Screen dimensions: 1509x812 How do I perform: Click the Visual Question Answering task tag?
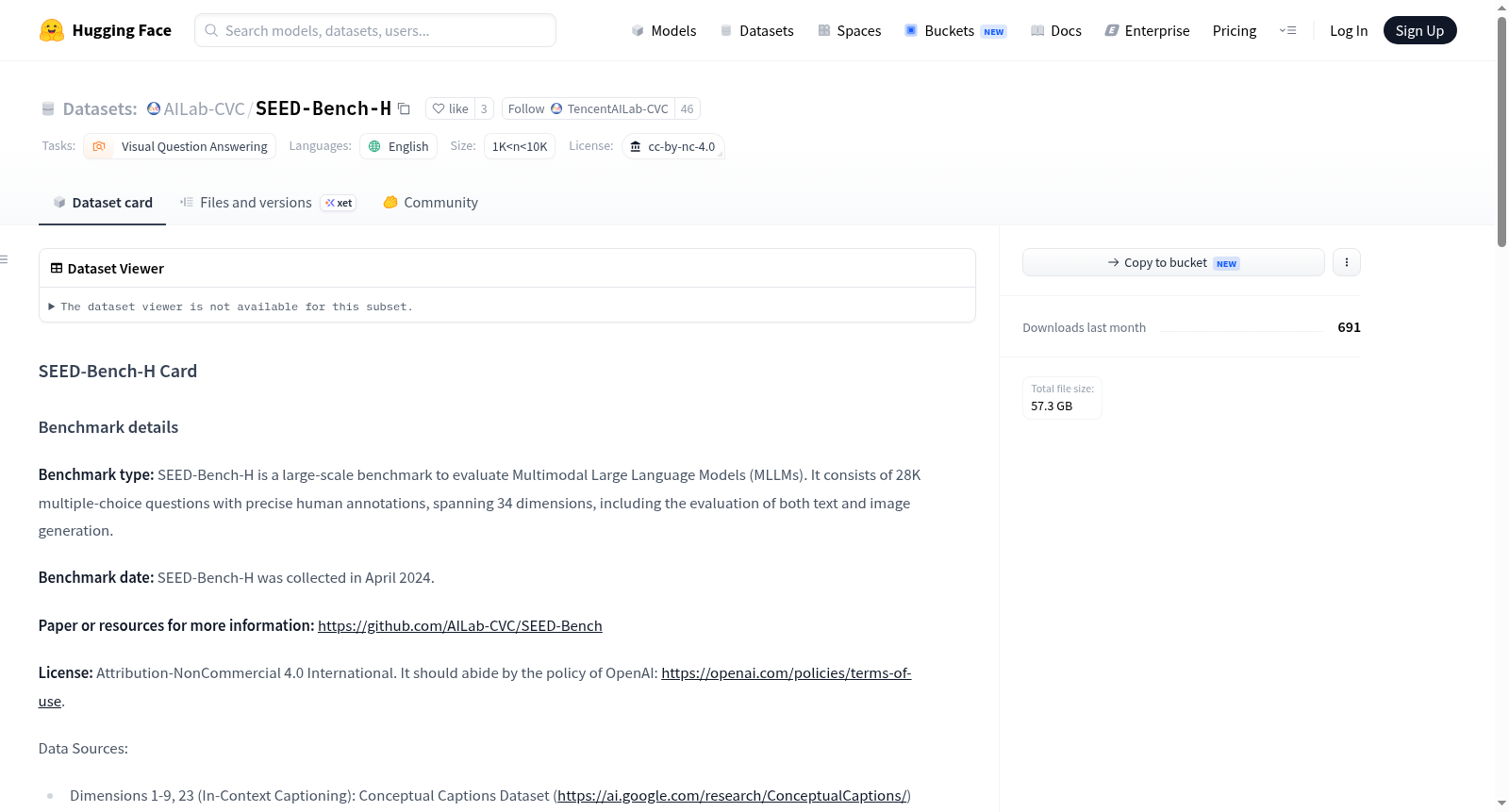[x=180, y=146]
